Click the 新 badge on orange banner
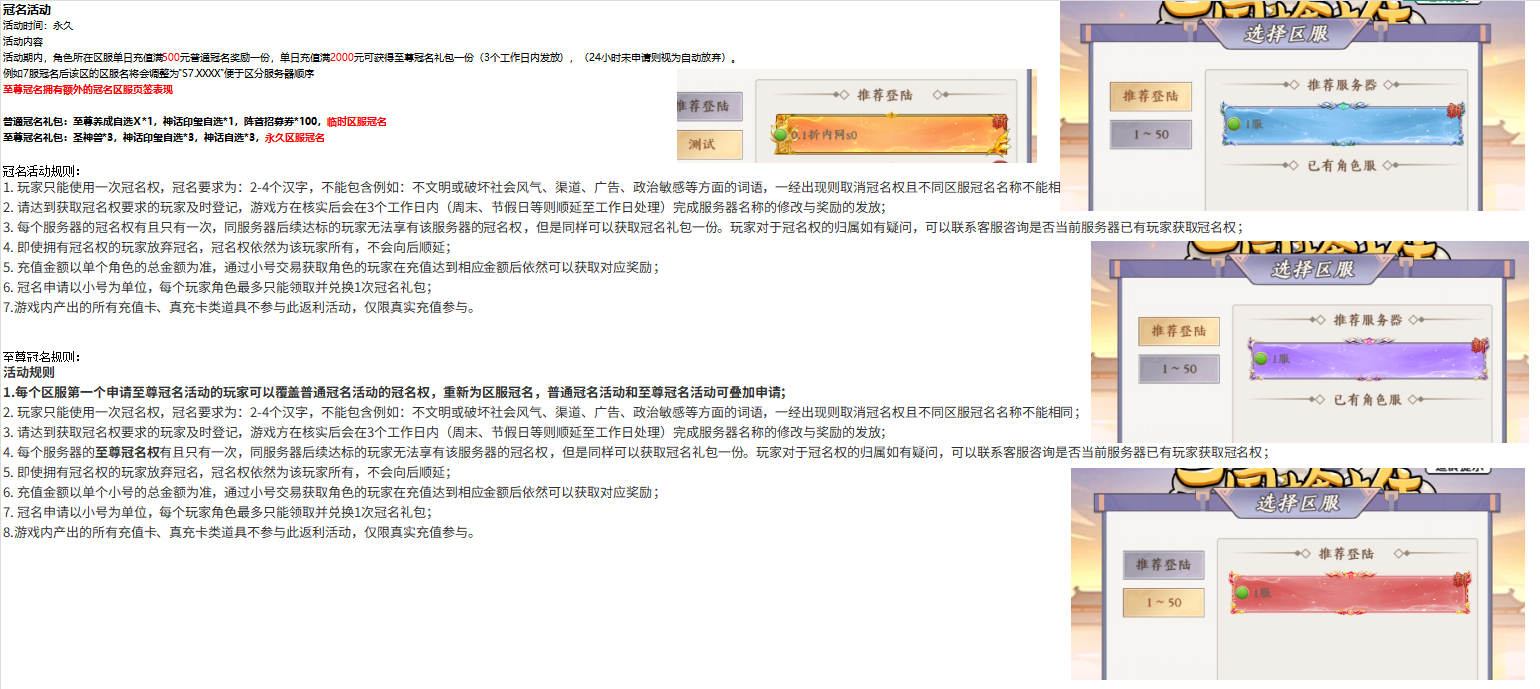1540x689 pixels. click(x=998, y=122)
